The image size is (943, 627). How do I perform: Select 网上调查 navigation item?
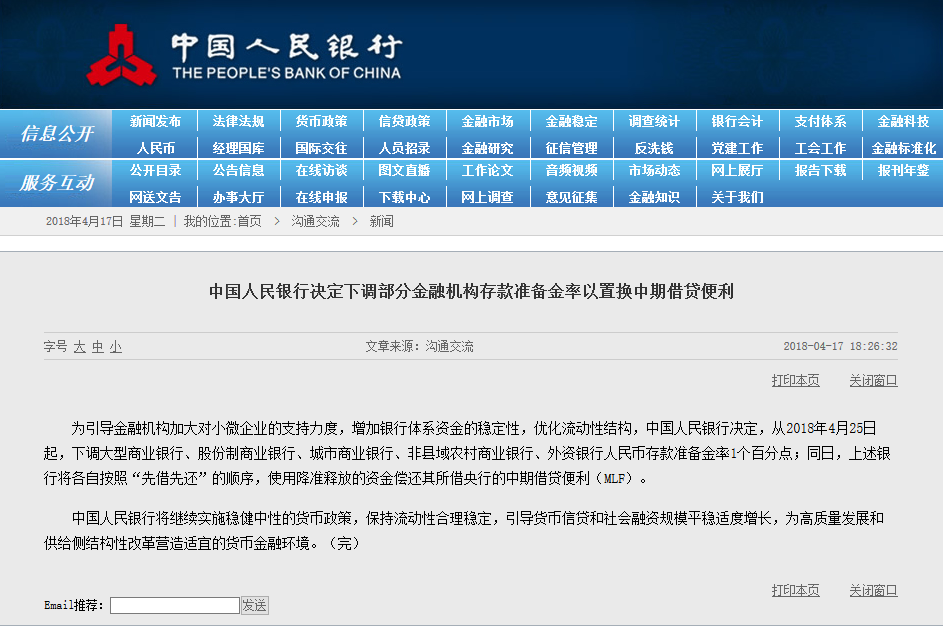tap(487, 197)
